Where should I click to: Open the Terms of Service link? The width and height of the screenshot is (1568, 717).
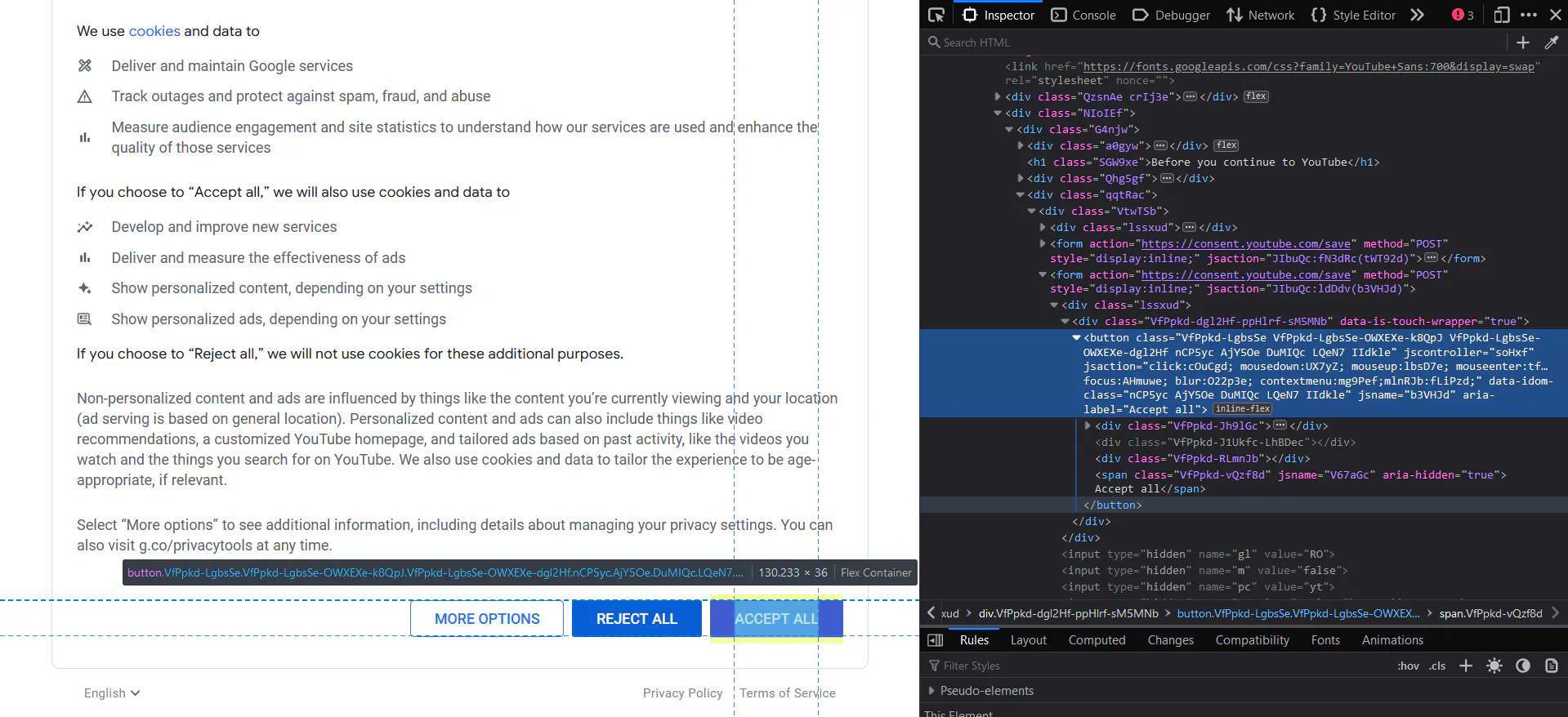click(x=788, y=693)
